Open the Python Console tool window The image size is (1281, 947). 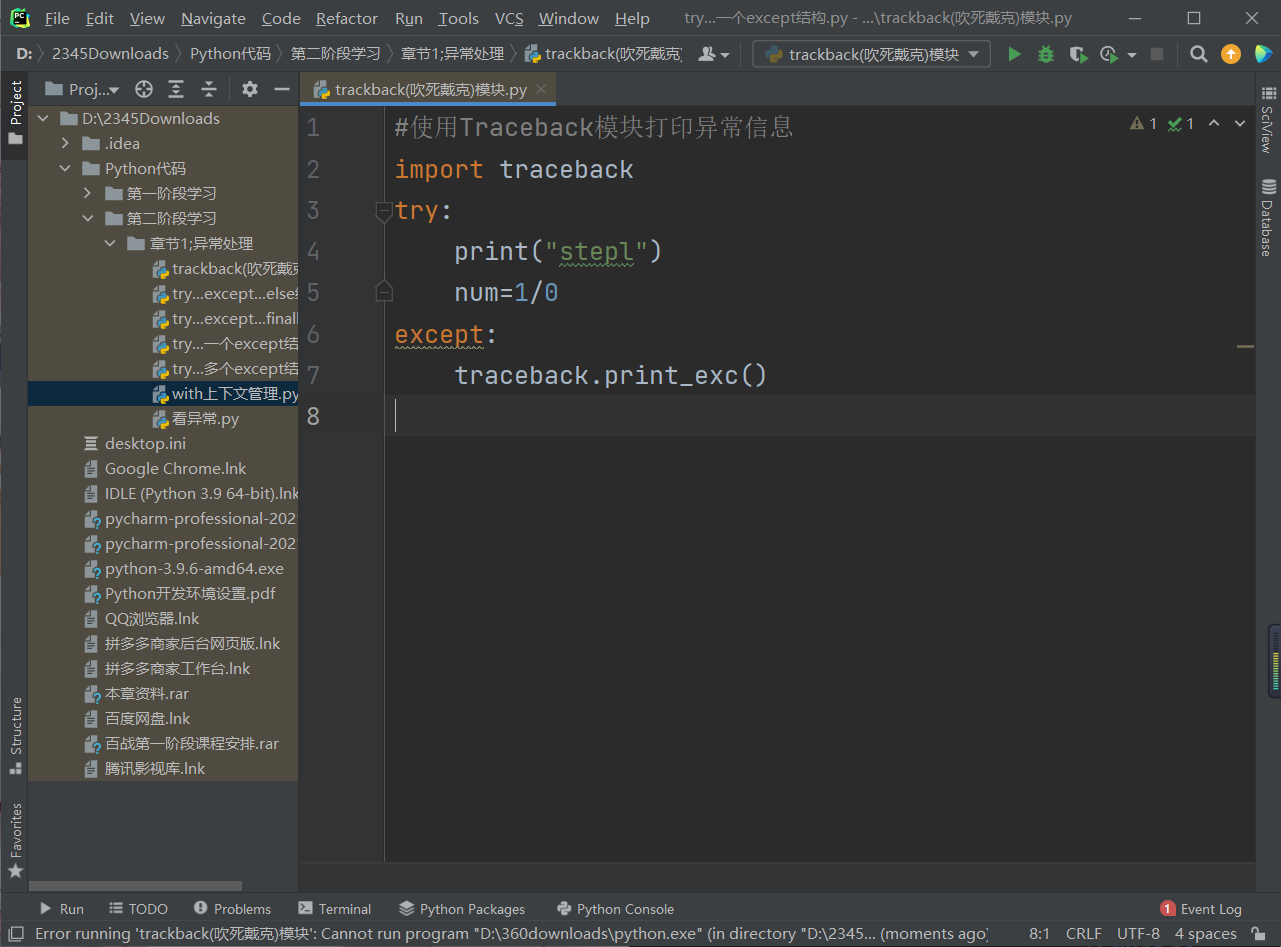(x=615, y=909)
